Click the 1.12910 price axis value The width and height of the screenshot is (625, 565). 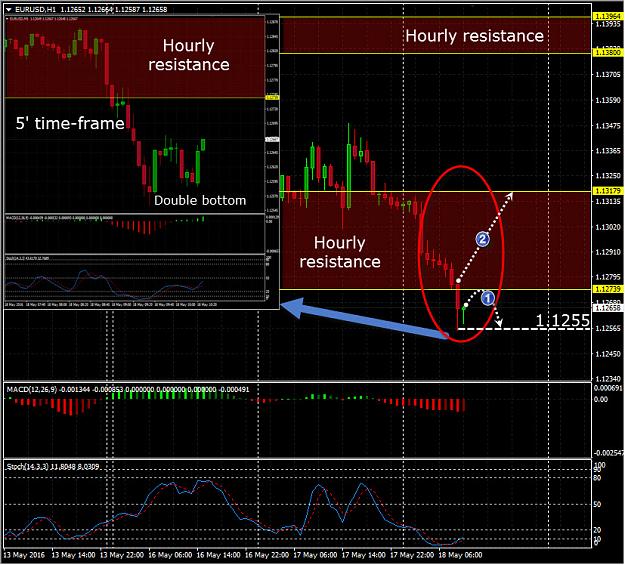click(x=608, y=252)
